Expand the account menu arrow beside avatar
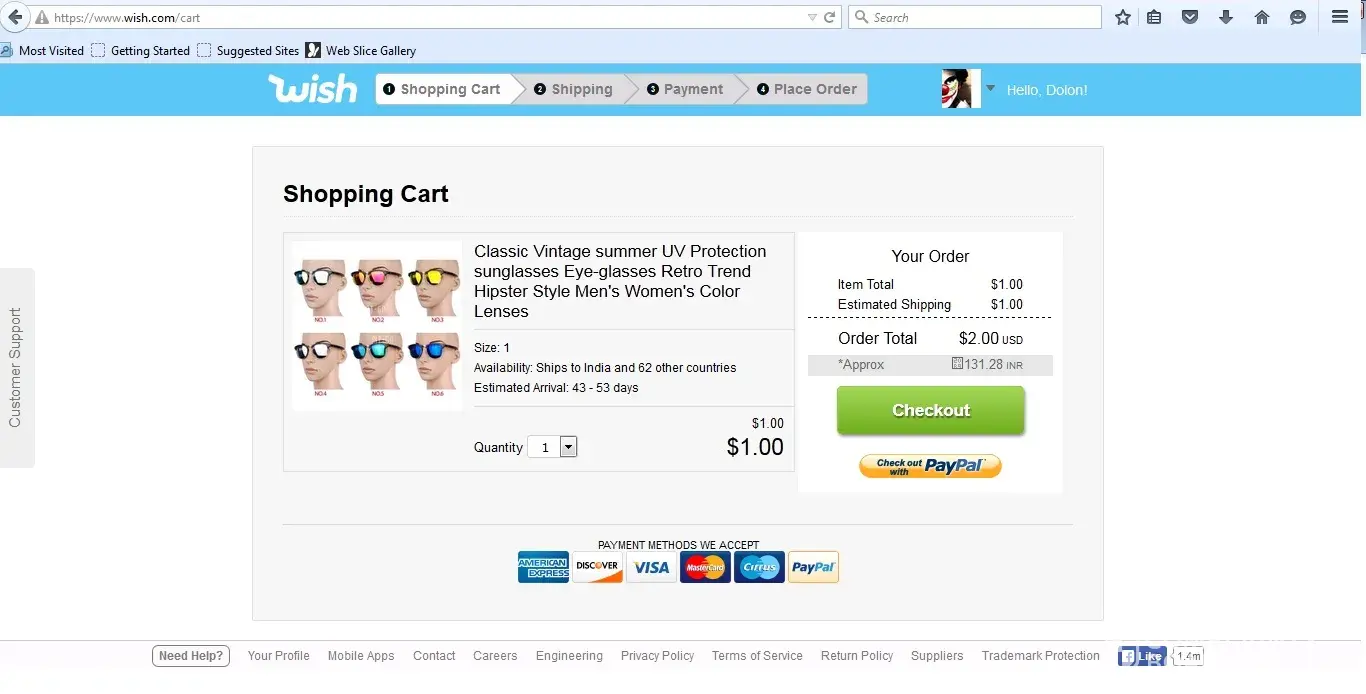The width and height of the screenshot is (1366, 694). point(990,88)
